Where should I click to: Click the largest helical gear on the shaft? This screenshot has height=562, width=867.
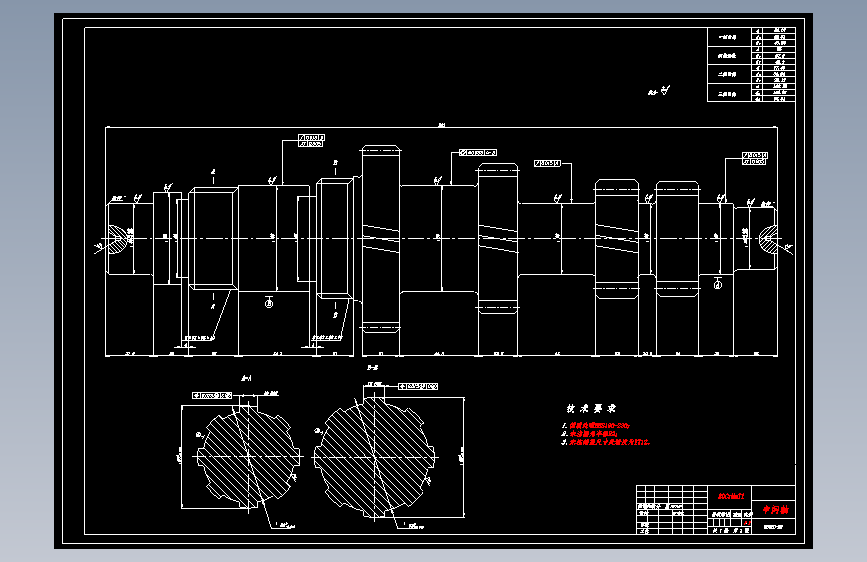tap(380, 238)
